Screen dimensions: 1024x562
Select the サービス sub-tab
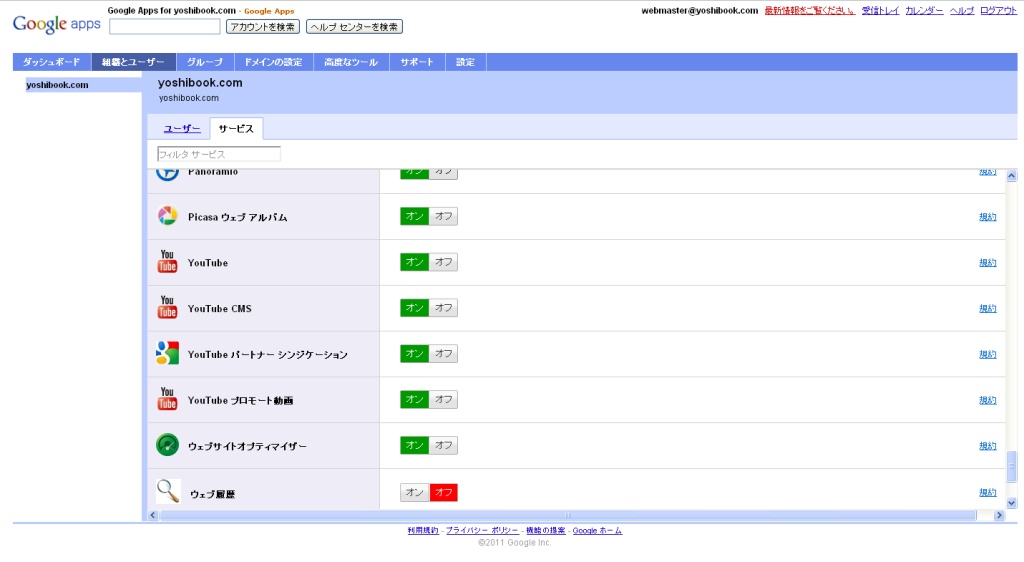[x=236, y=129]
